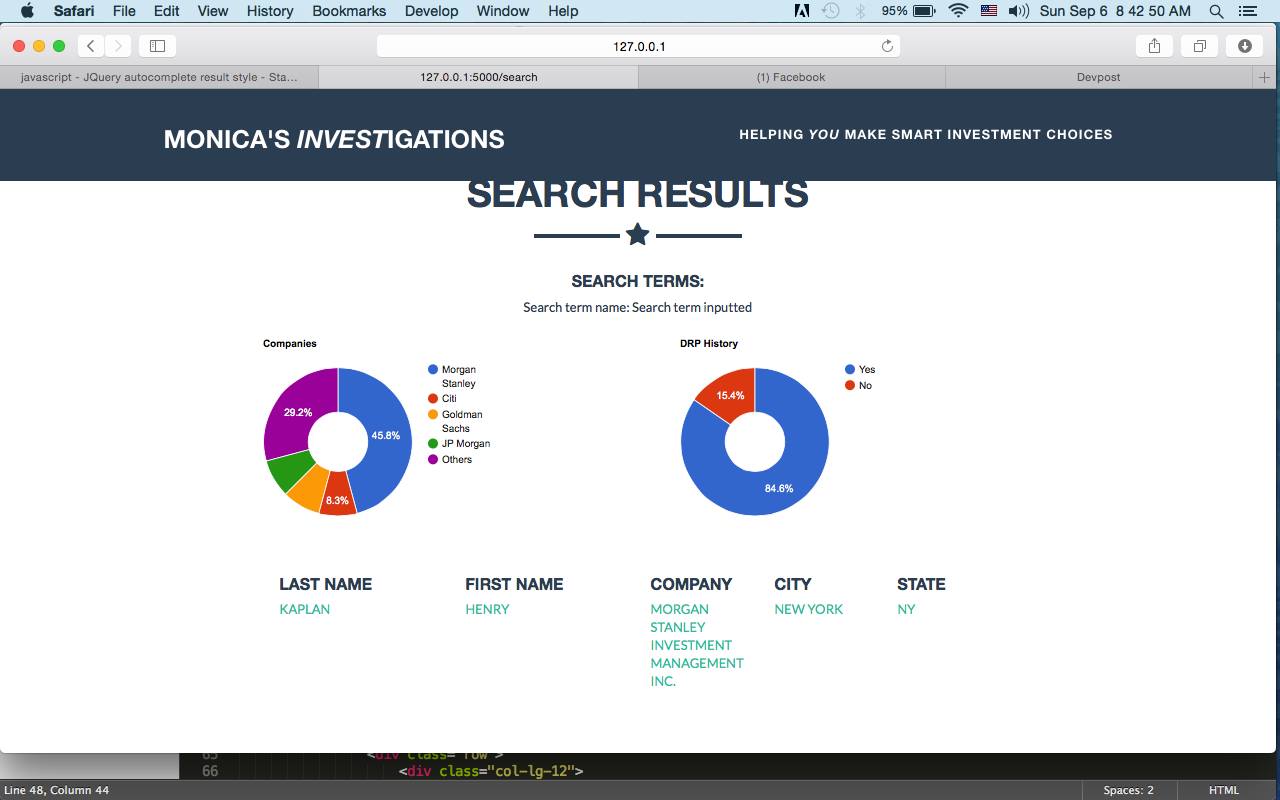The height and width of the screenshot is (800, 1280).
Task: Click the Morgan Stanley legend blue dot
Action: (x=433, y=369)
